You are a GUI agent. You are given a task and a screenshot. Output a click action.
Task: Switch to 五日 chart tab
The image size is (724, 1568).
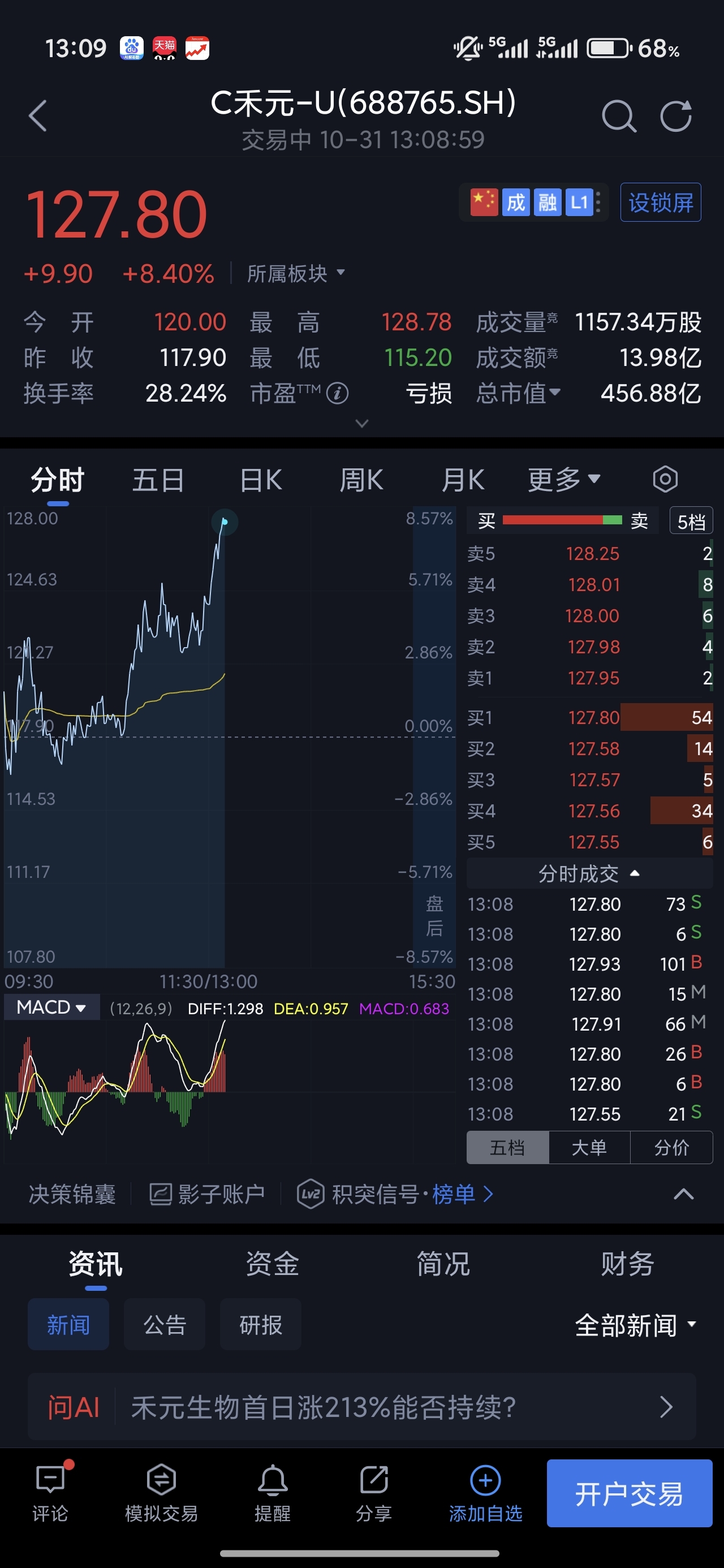pos(158,480)
